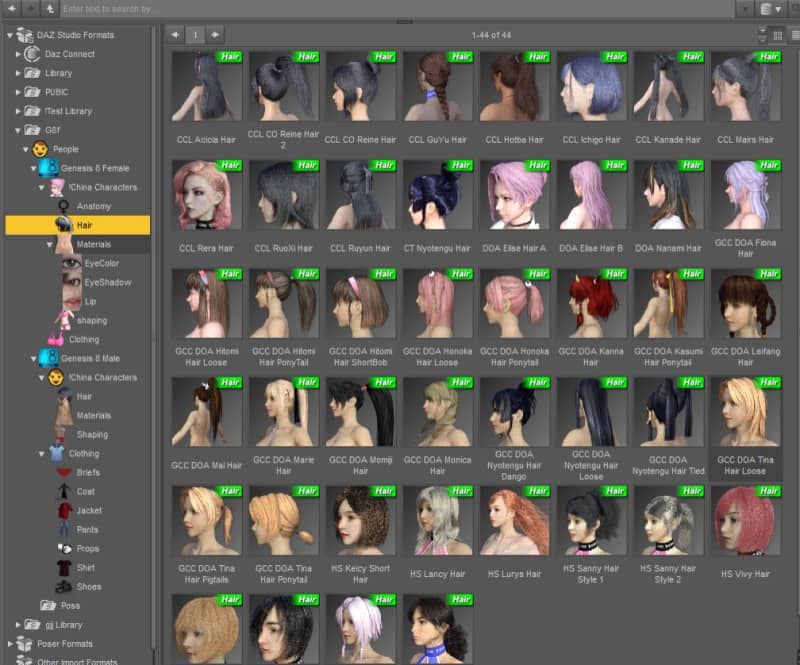Expand the Library folder node
This screenshot has height=665, width=800.
tap(18, 73)
